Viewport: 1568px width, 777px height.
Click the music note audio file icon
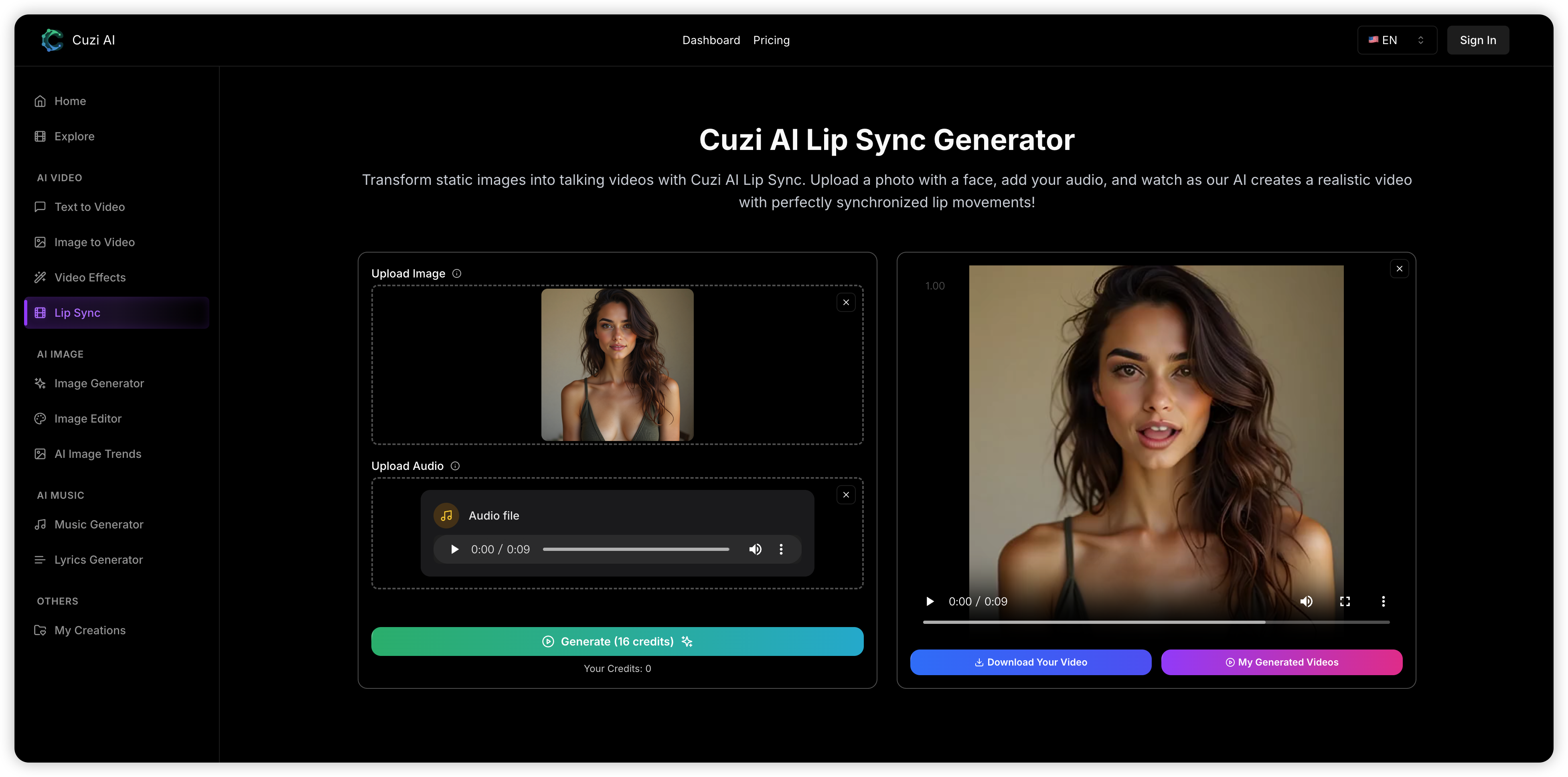click(x=446, y=515)
